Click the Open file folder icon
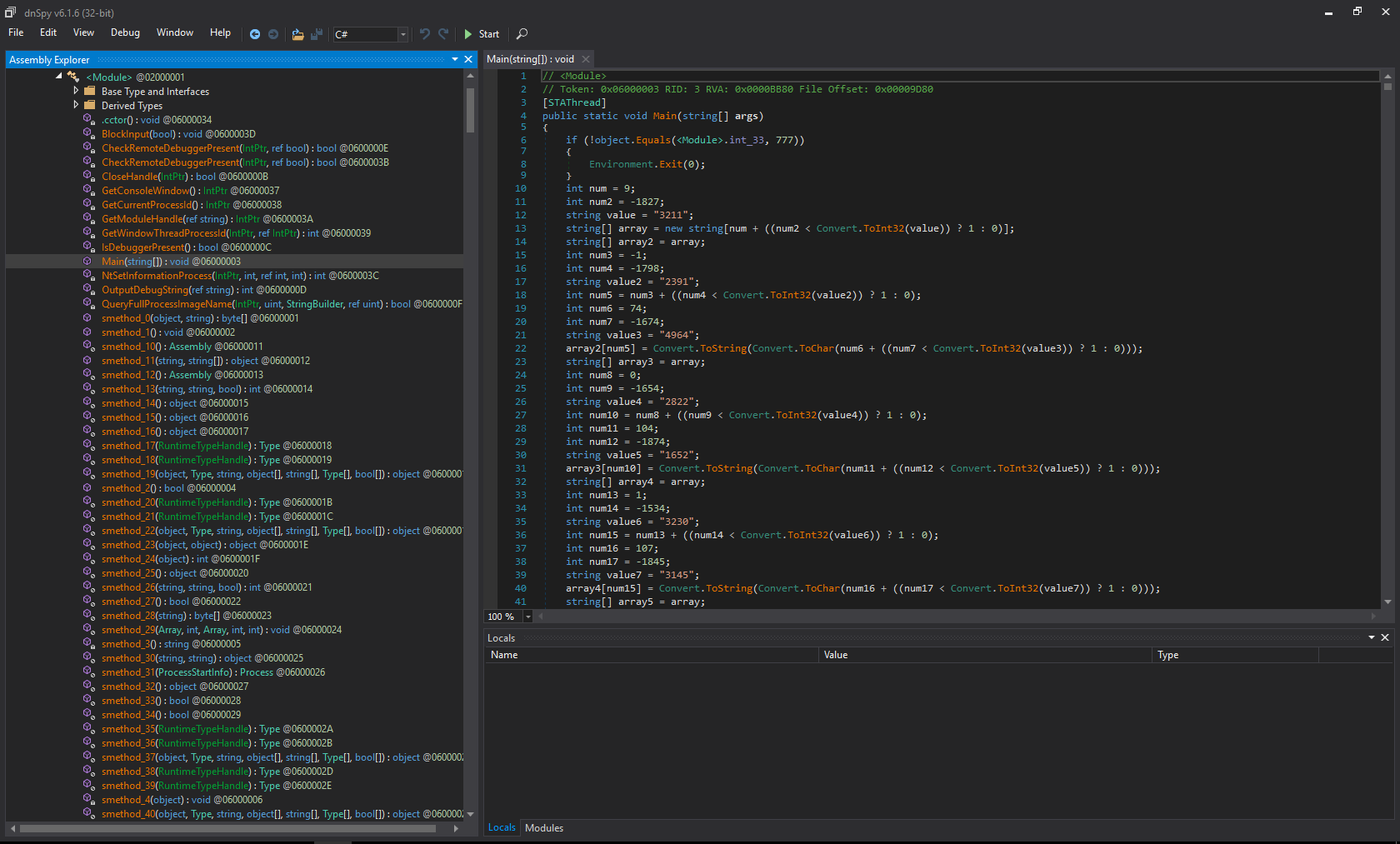Image resolution: width=1400 pixels, height=844 pixels. [x=297, y=34]
